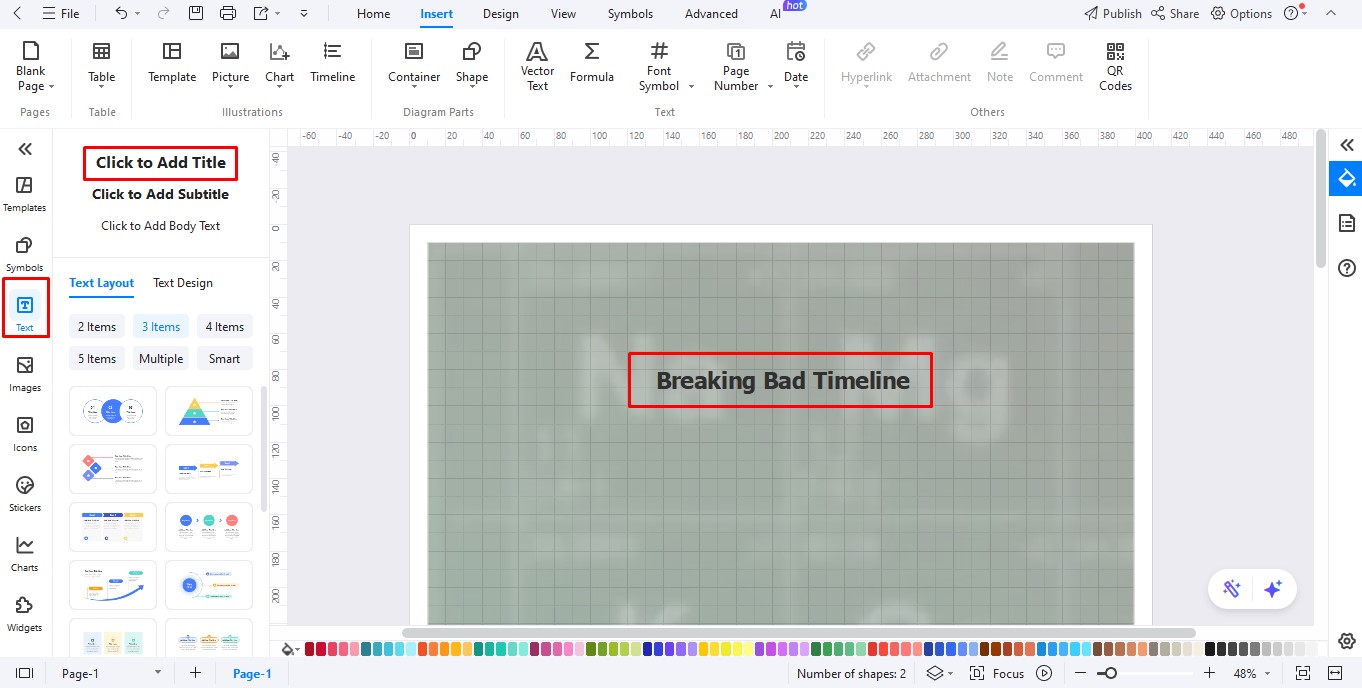Insert the Date

point(796,64)
